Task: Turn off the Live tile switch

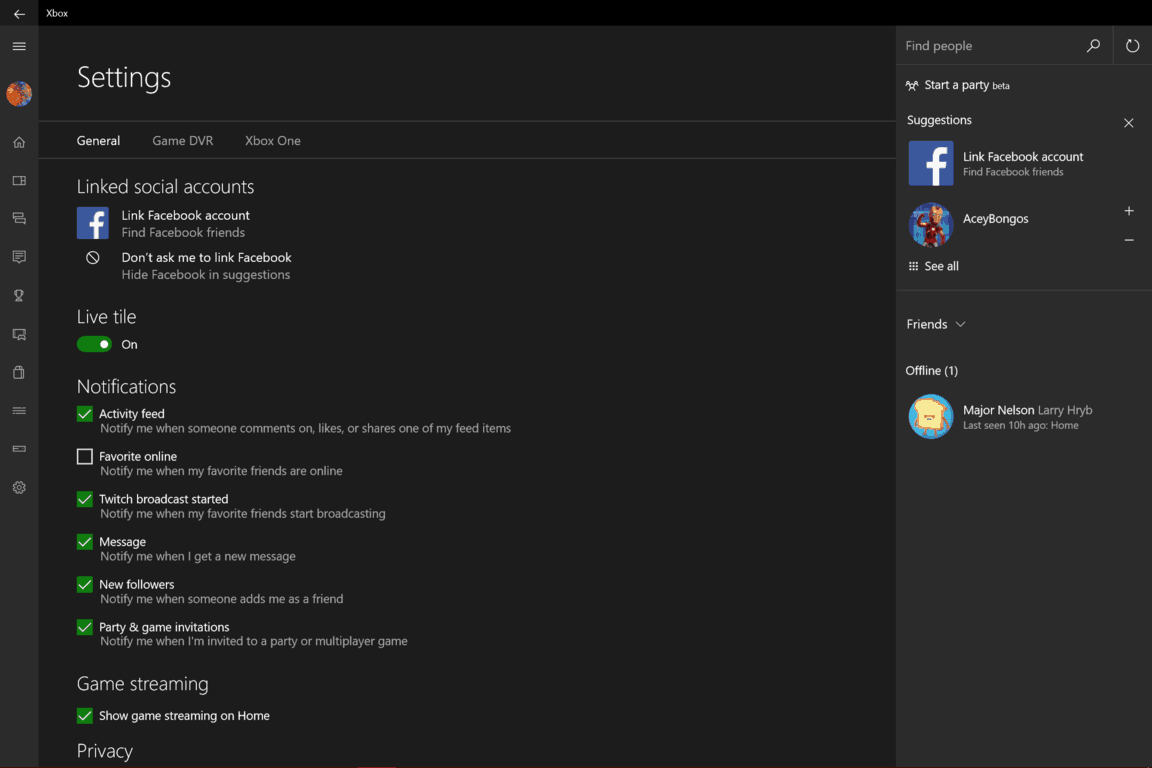Action: click(x=94, y=344)
